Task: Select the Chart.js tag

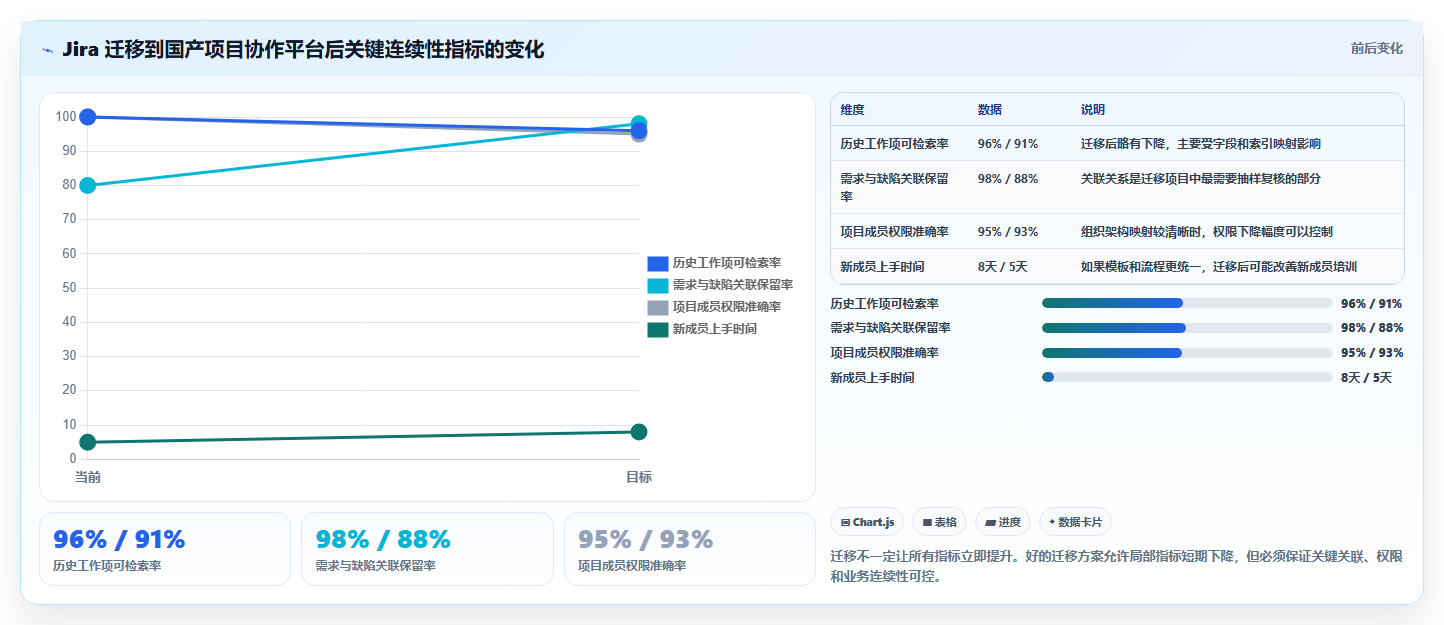Action: pyautogui.click(x=867, y=522)
